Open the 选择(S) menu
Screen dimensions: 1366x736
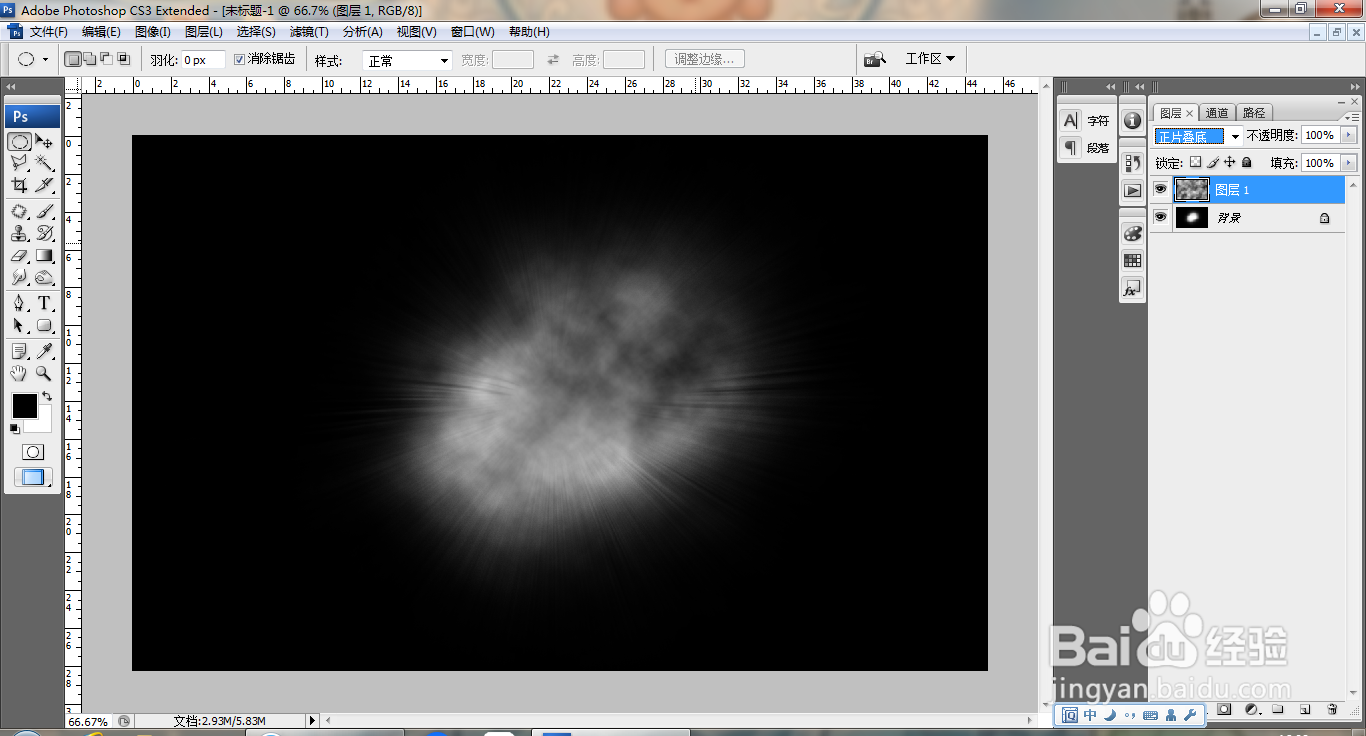pos(256,32)
